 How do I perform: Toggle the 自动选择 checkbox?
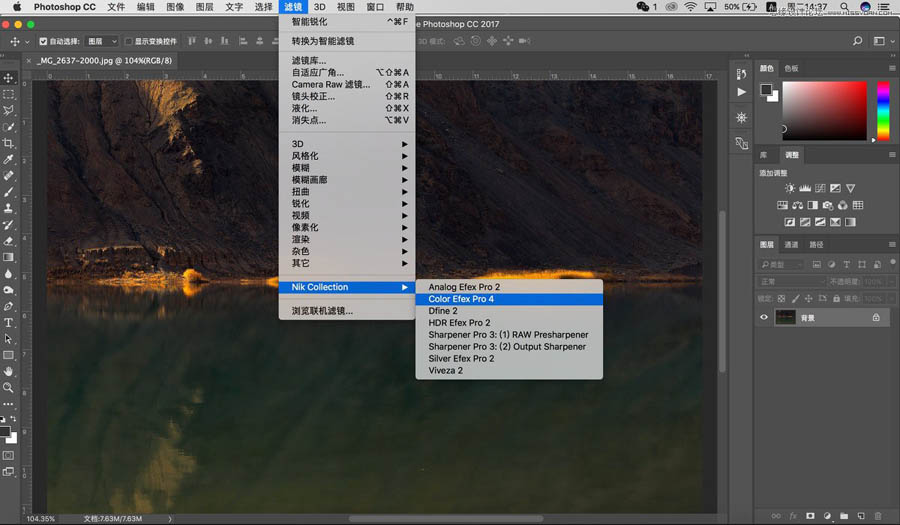pyautogui.click(x=42, y=41)
